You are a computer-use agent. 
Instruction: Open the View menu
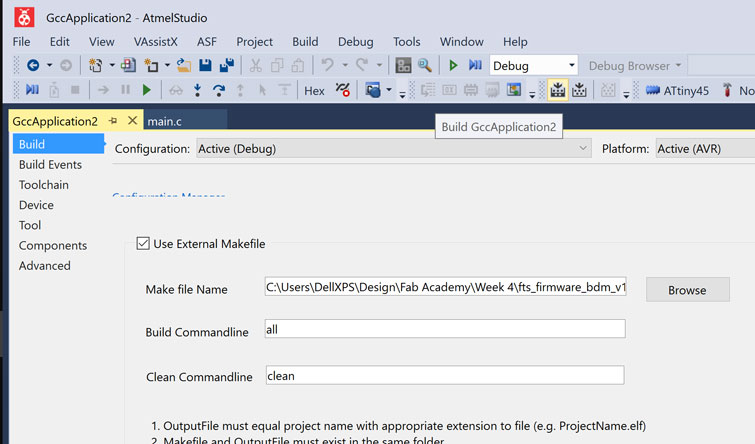[102, 42]
